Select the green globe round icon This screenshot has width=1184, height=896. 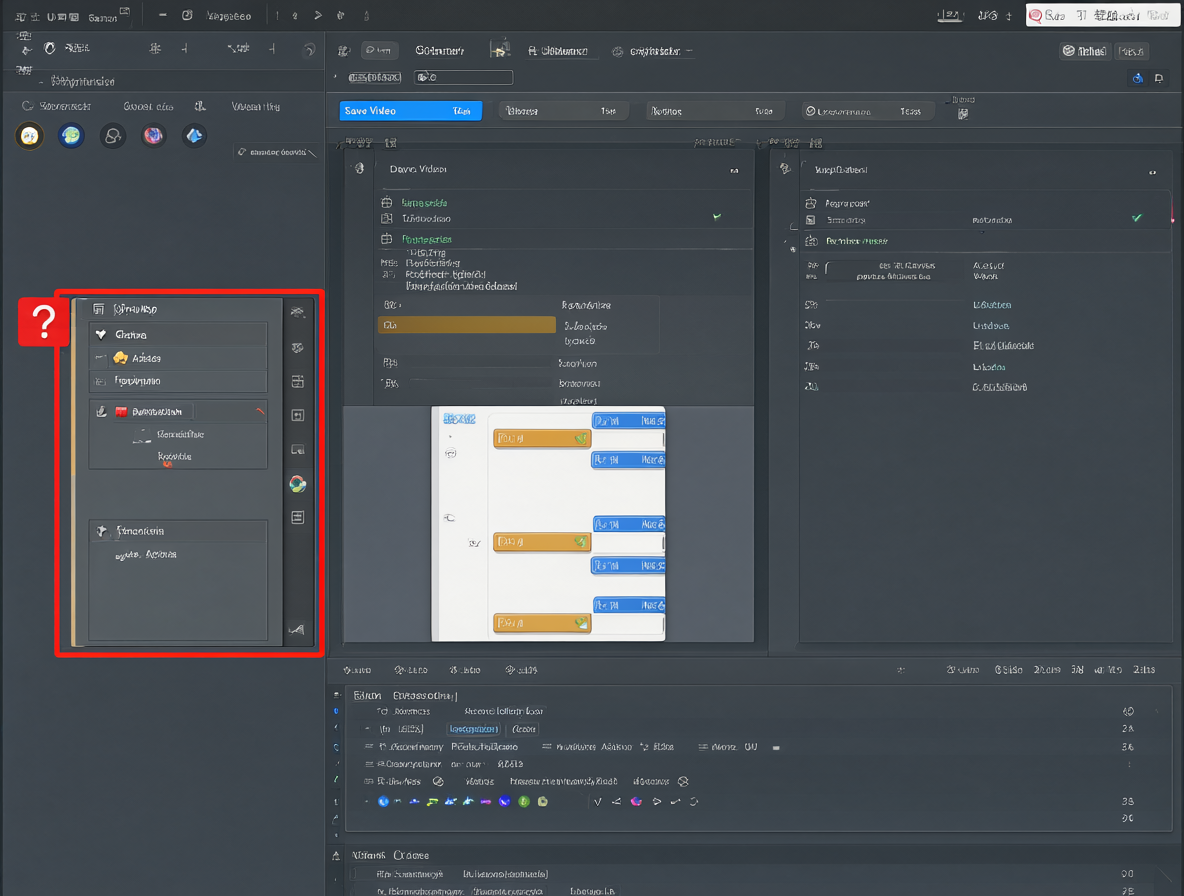[72, 136]
